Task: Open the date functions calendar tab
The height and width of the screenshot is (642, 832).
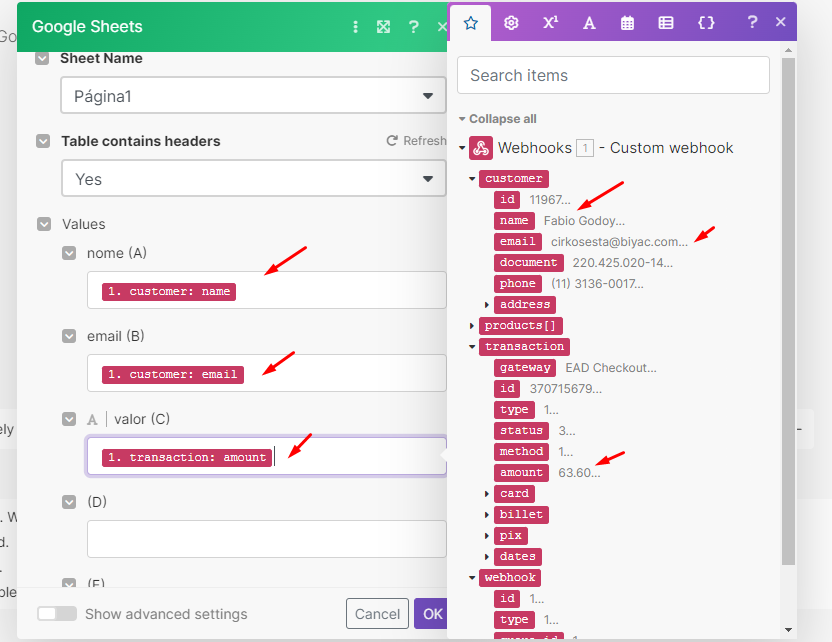Action: pos(627,23)
